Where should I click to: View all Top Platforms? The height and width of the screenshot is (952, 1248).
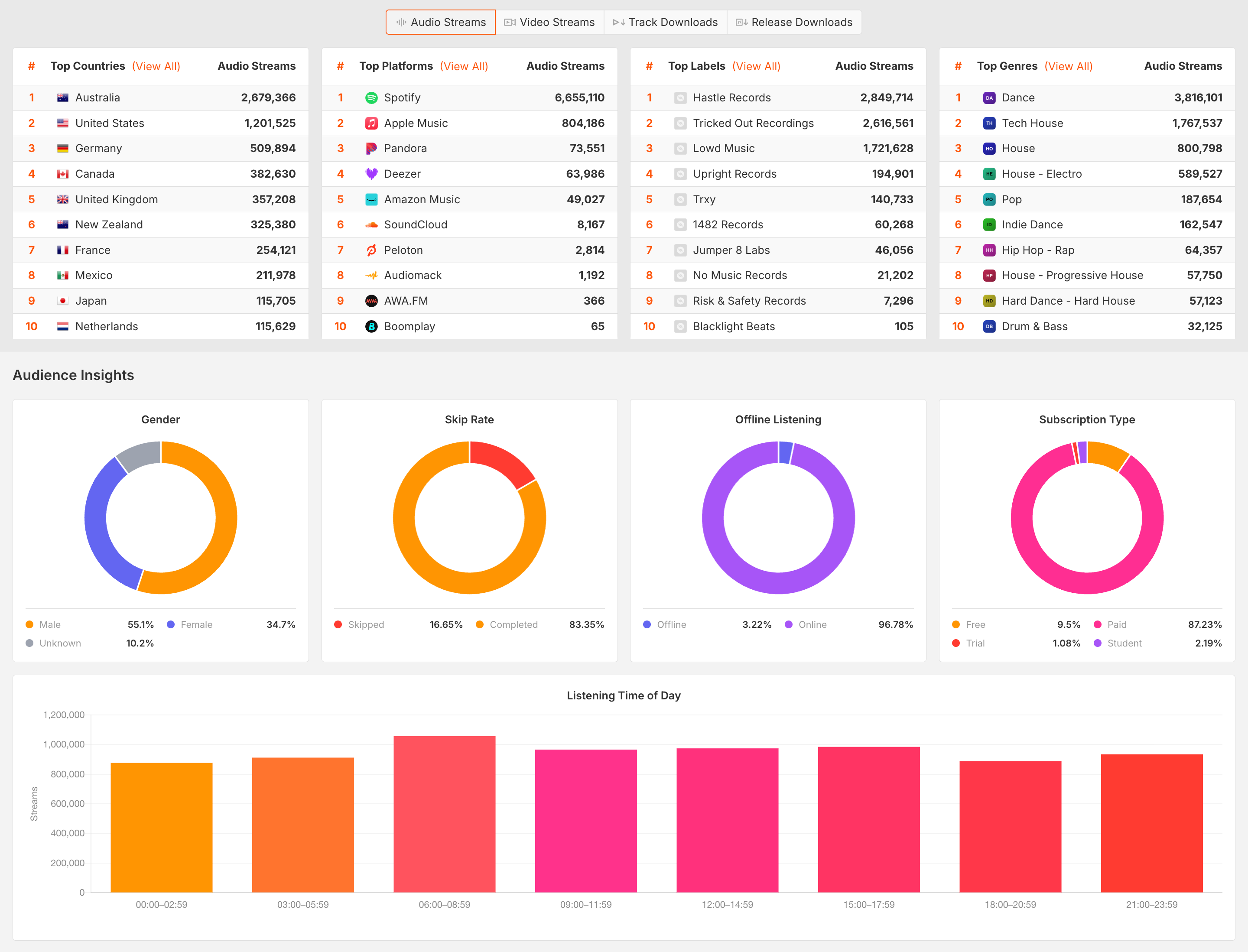pos(464,66)
